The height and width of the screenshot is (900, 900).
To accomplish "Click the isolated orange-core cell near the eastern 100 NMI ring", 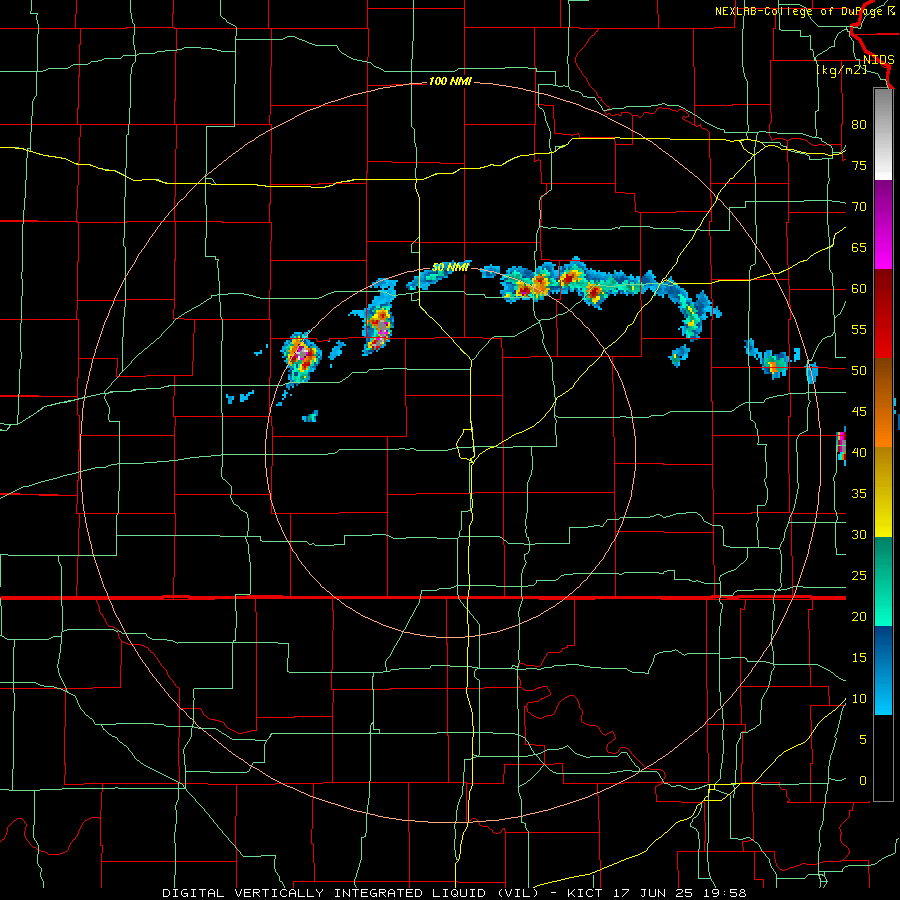I will pos(773,363).
